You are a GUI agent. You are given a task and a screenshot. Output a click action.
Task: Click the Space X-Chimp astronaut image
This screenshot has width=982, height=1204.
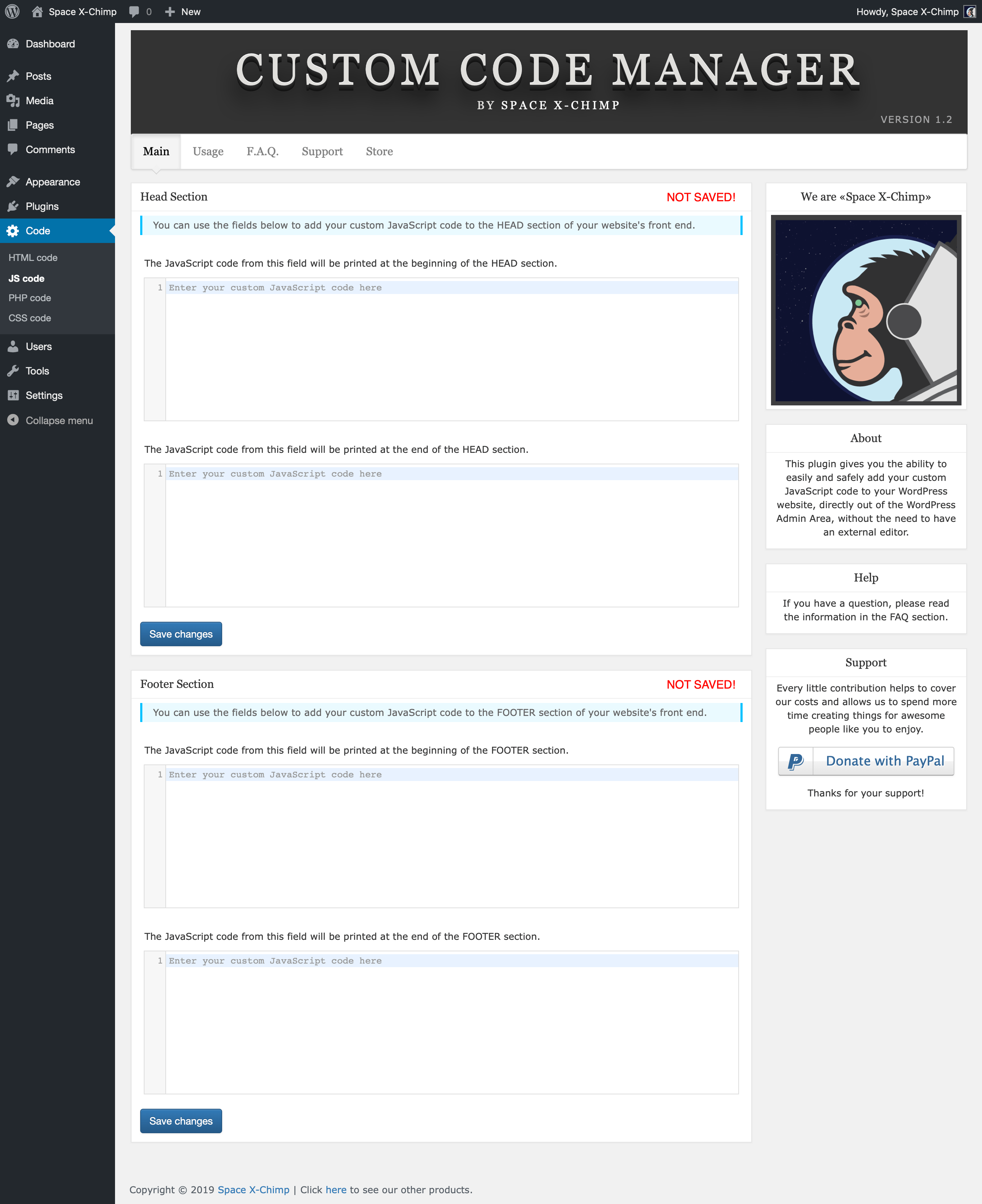[866, 310]
